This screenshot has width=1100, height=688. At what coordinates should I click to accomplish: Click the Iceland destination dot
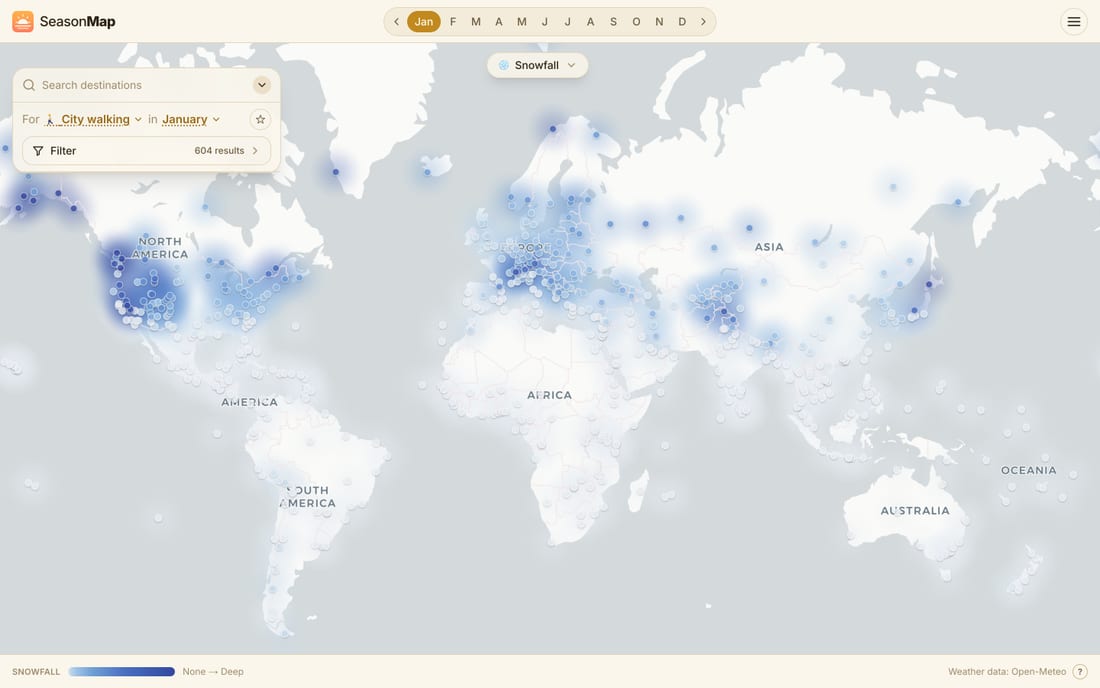[x=427, y=172]
